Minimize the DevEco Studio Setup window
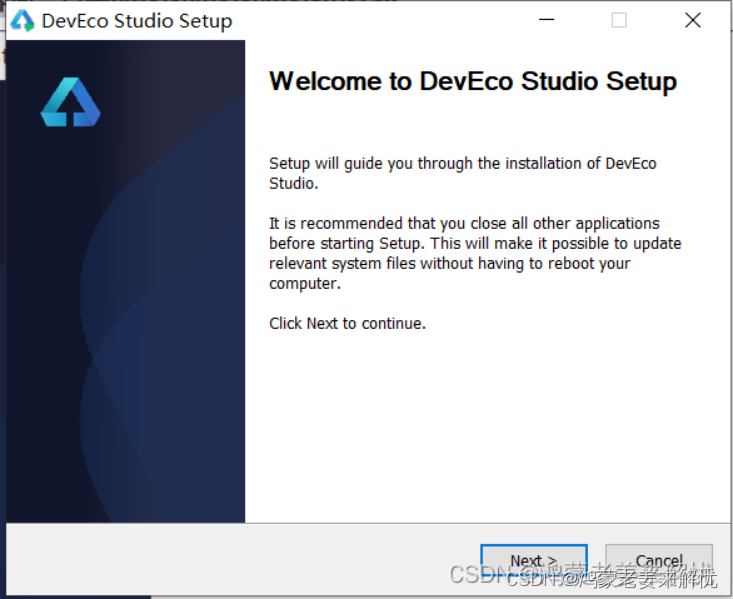The height and width of the screenshot is (599, 733). [546, 20]
